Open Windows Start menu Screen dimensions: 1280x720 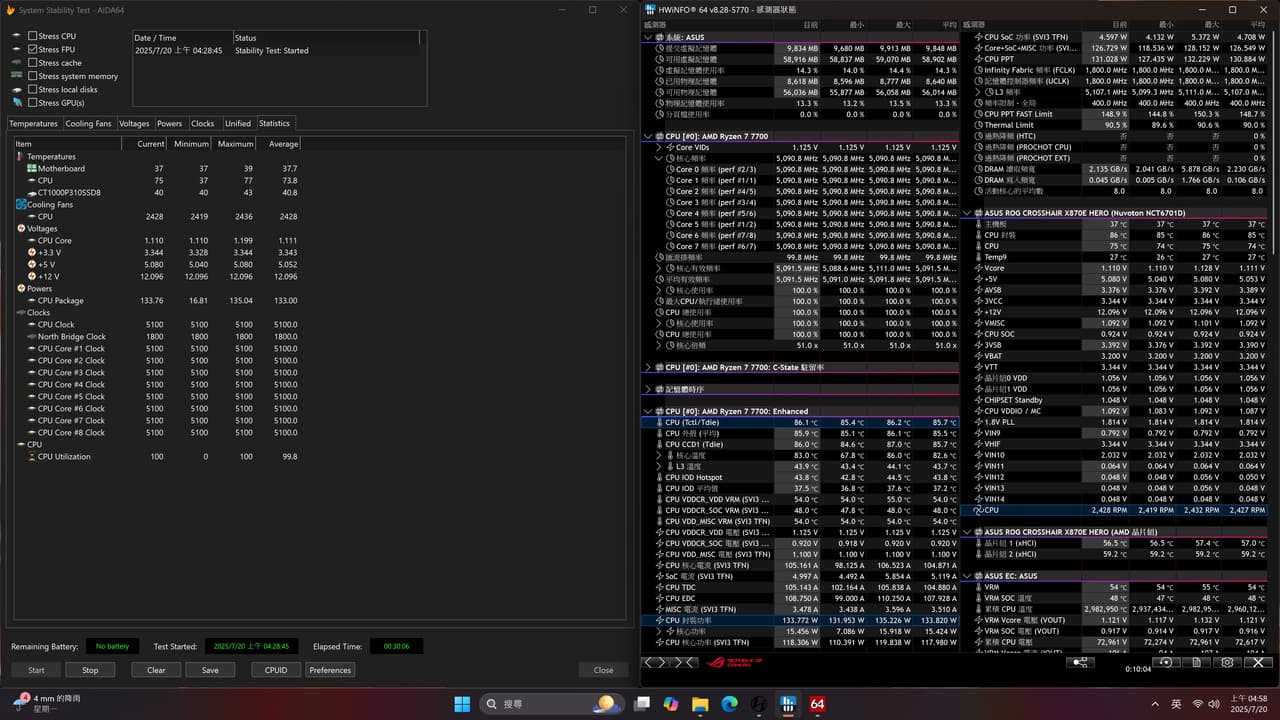462,704
